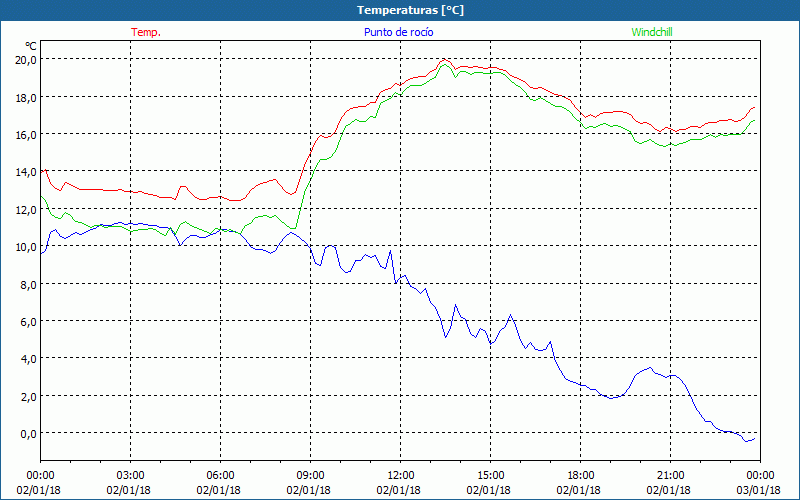Viewport: 800px width, 500px height.
Task: Click the '03:00' time label
Action: pos(130,476)
